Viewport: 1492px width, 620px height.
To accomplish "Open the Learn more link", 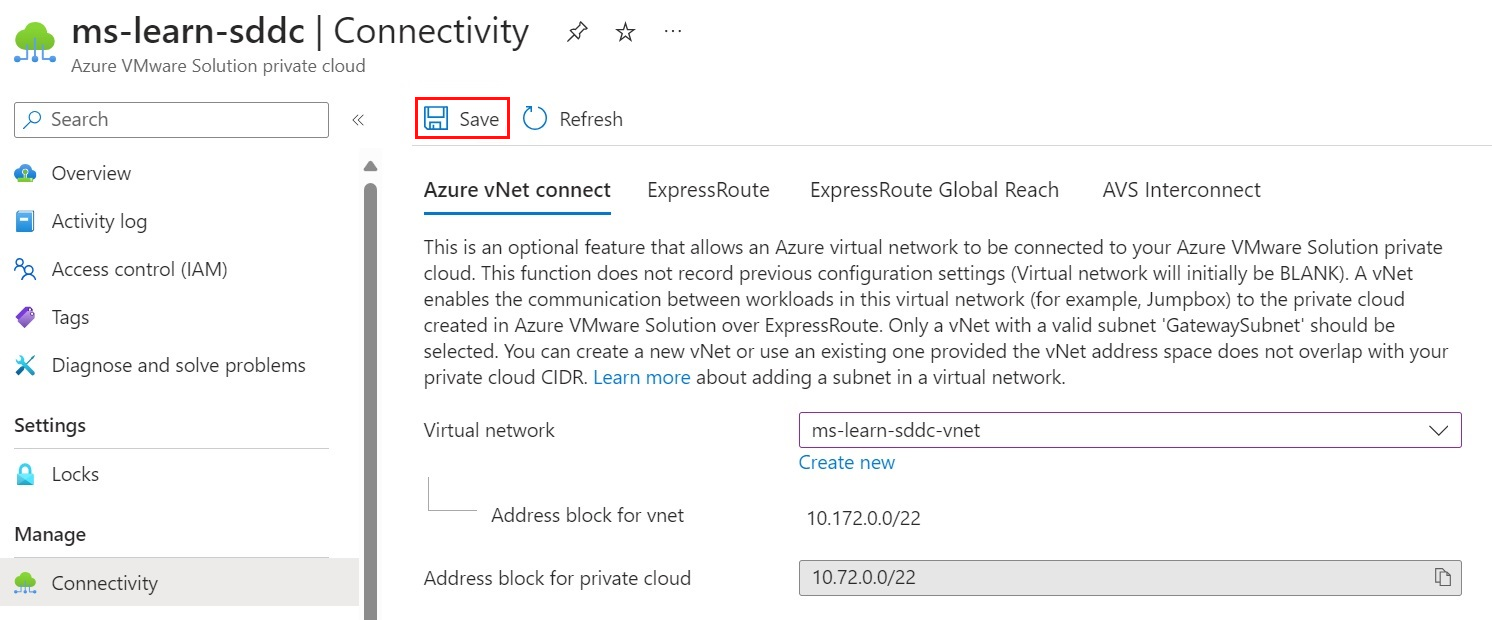I will coord(641,377).
